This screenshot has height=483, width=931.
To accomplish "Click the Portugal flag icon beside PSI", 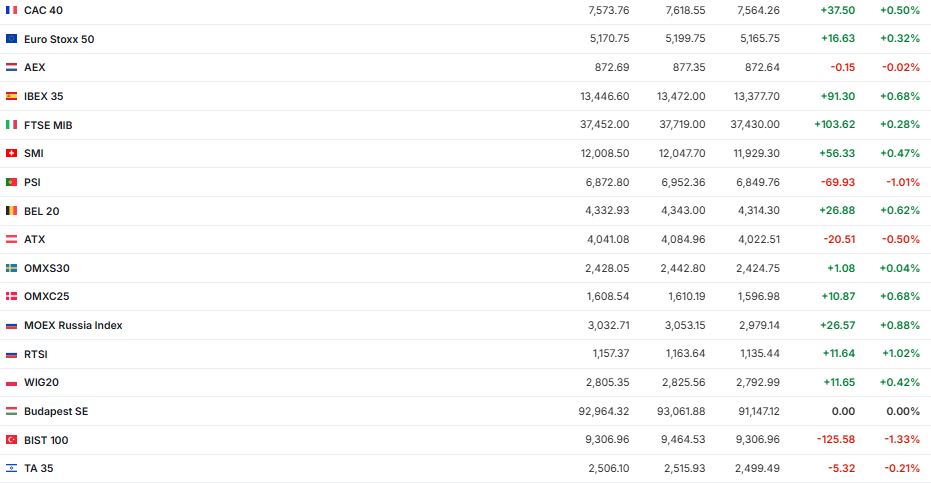I will 11,182.
